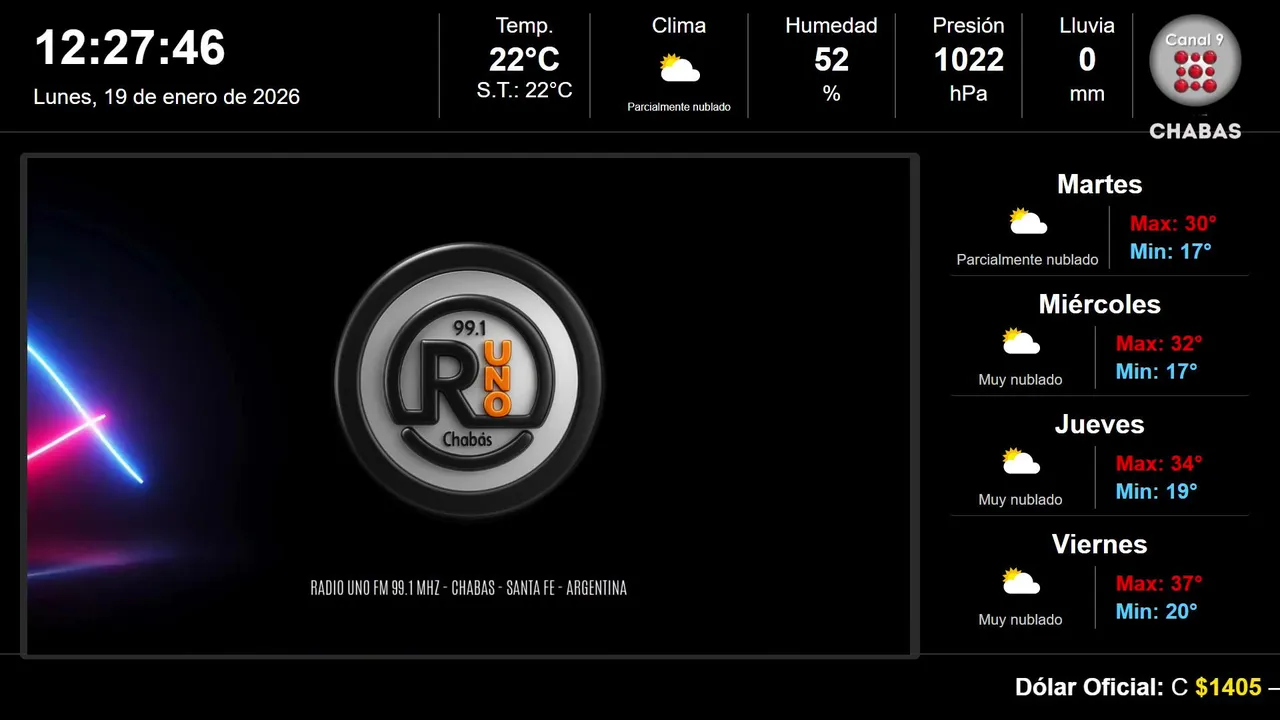
Task: Click the clock showing 12:27:46
Action: (130, 48)
